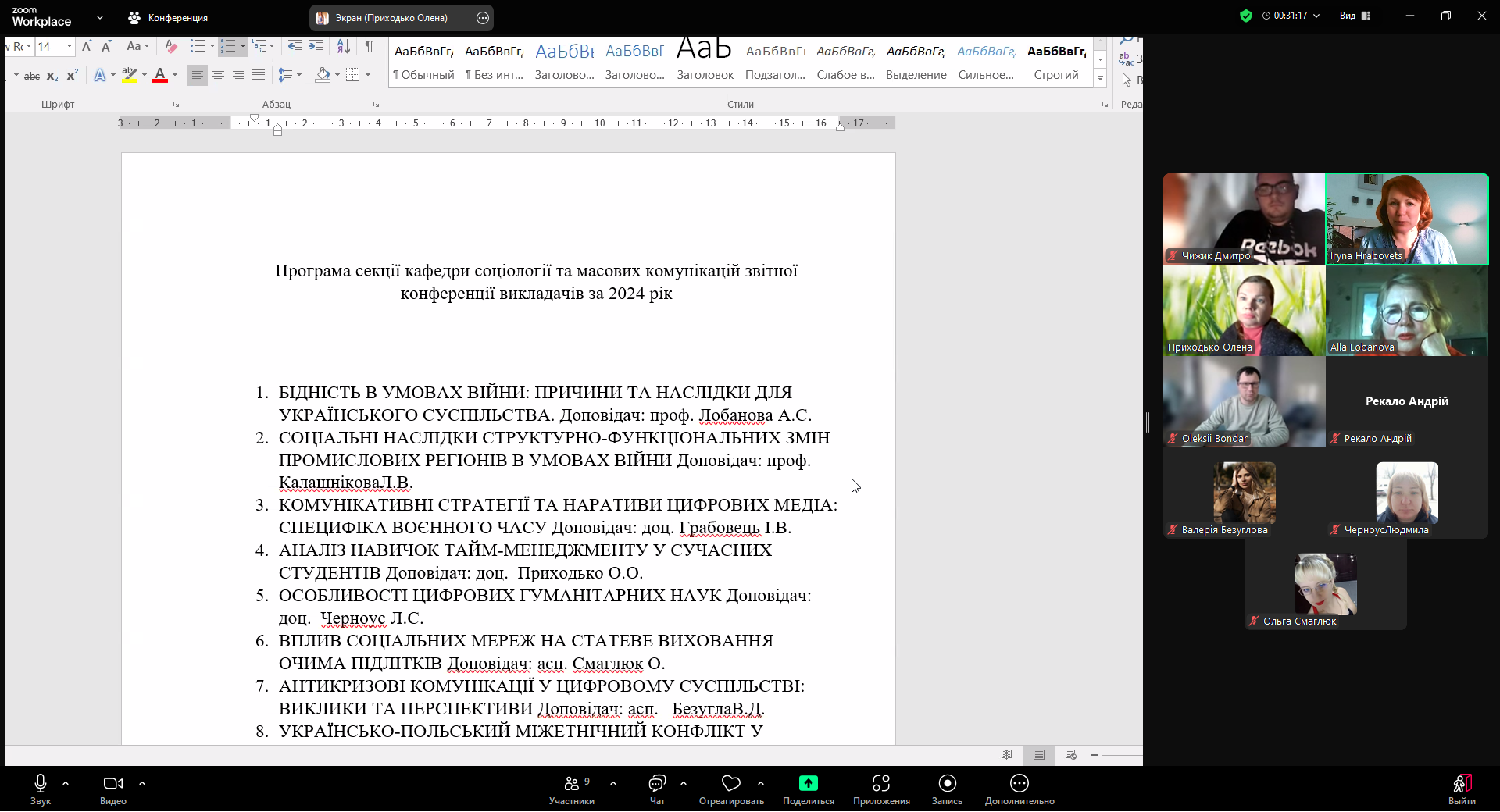This screenshot has width=1500, height=812.
Task: Click the green encryption shield icon
Action: click(x=1245, y=16)
